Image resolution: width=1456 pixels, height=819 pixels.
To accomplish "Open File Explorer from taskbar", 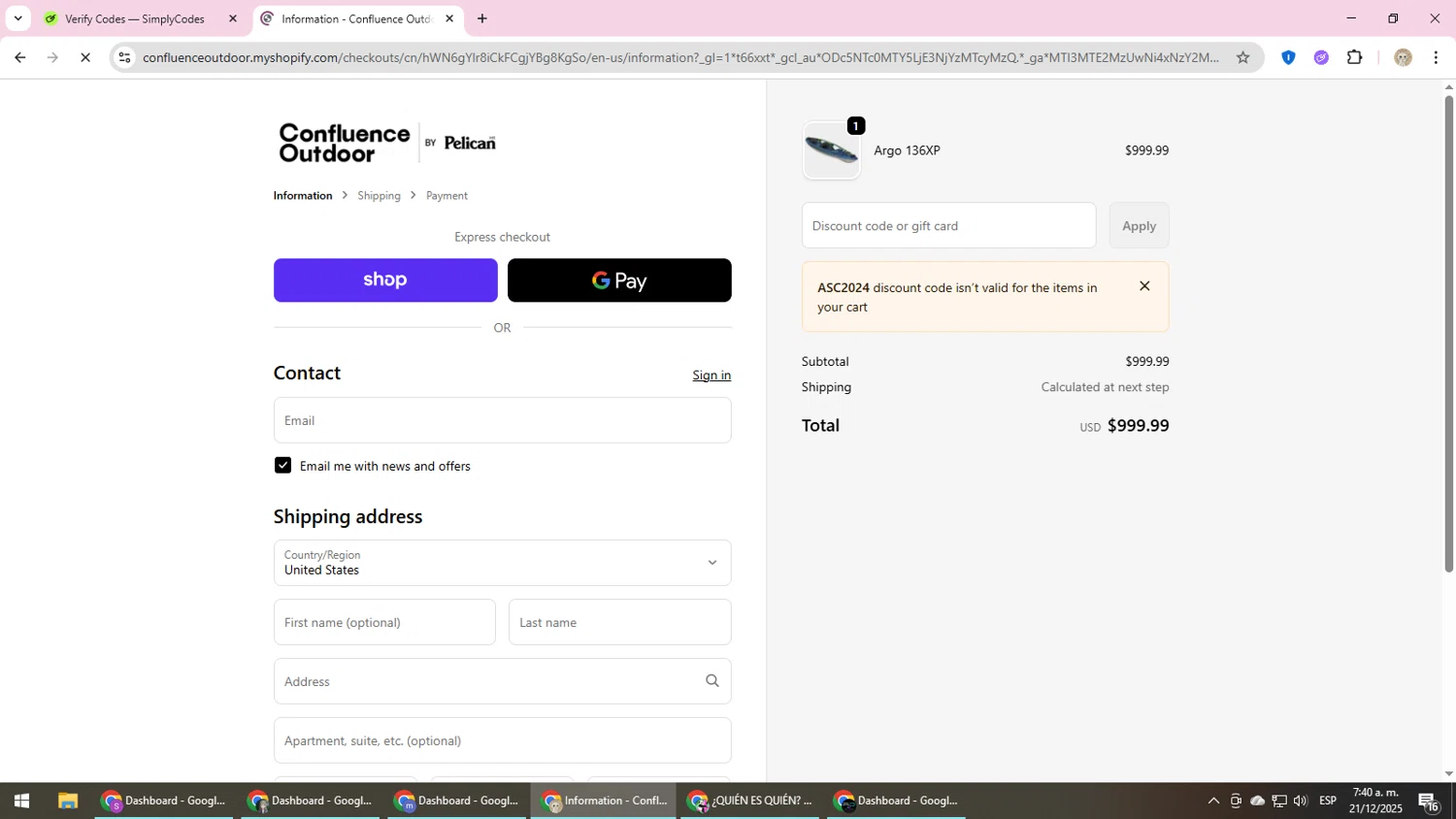I will [x=67, y=801].
